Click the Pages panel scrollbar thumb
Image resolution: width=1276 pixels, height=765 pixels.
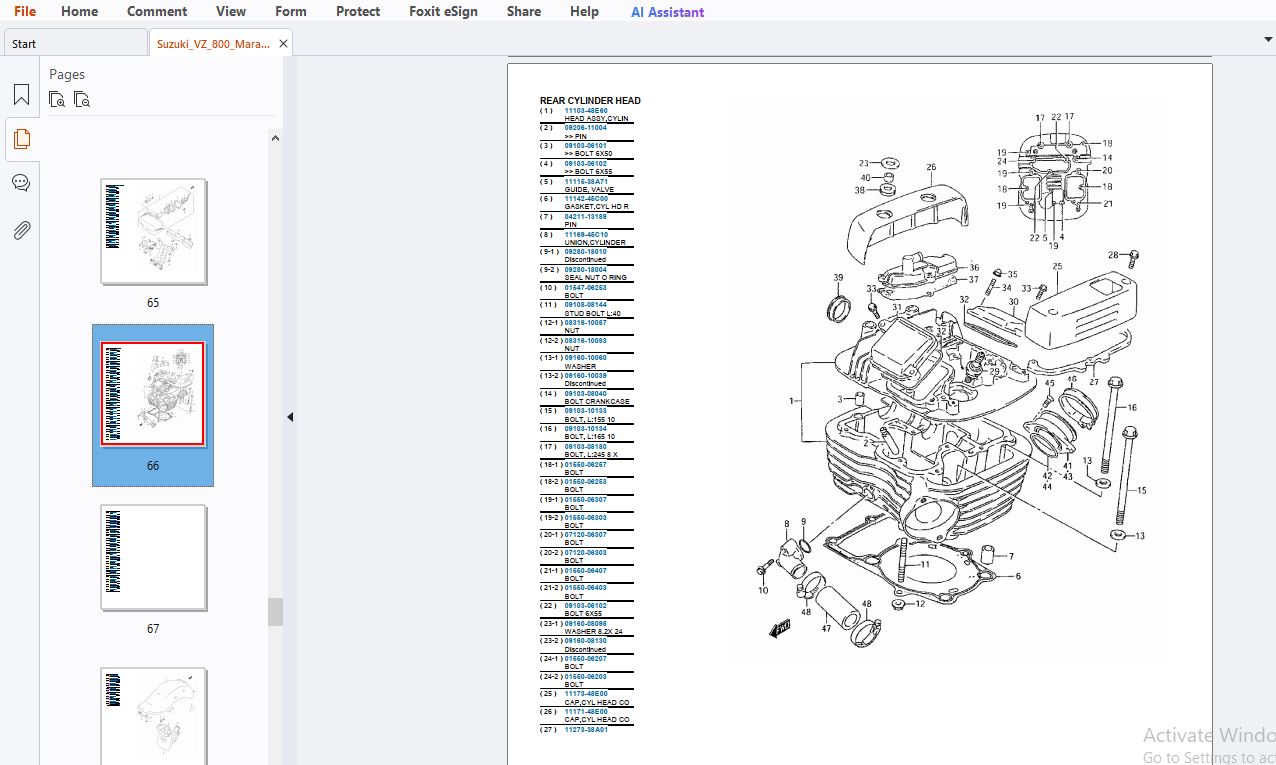(275, 612)
